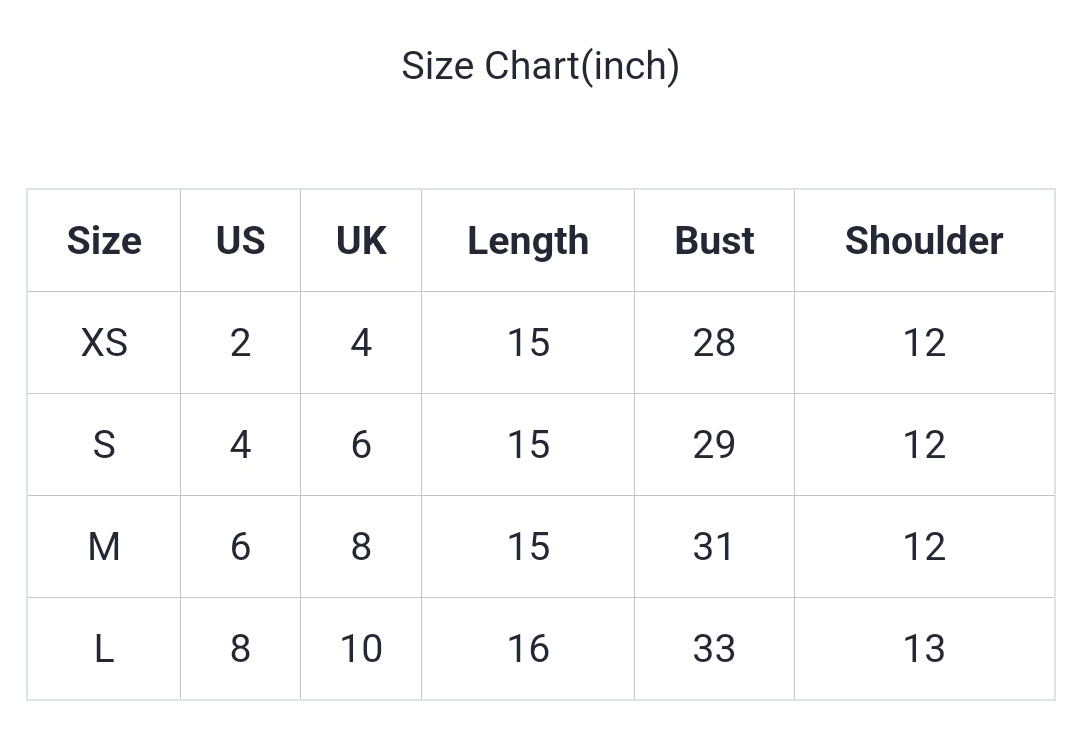Viewport: 1080px width, 746px height.
Task: Click the L shoulder value 13
Action: [x=924, y=648]
